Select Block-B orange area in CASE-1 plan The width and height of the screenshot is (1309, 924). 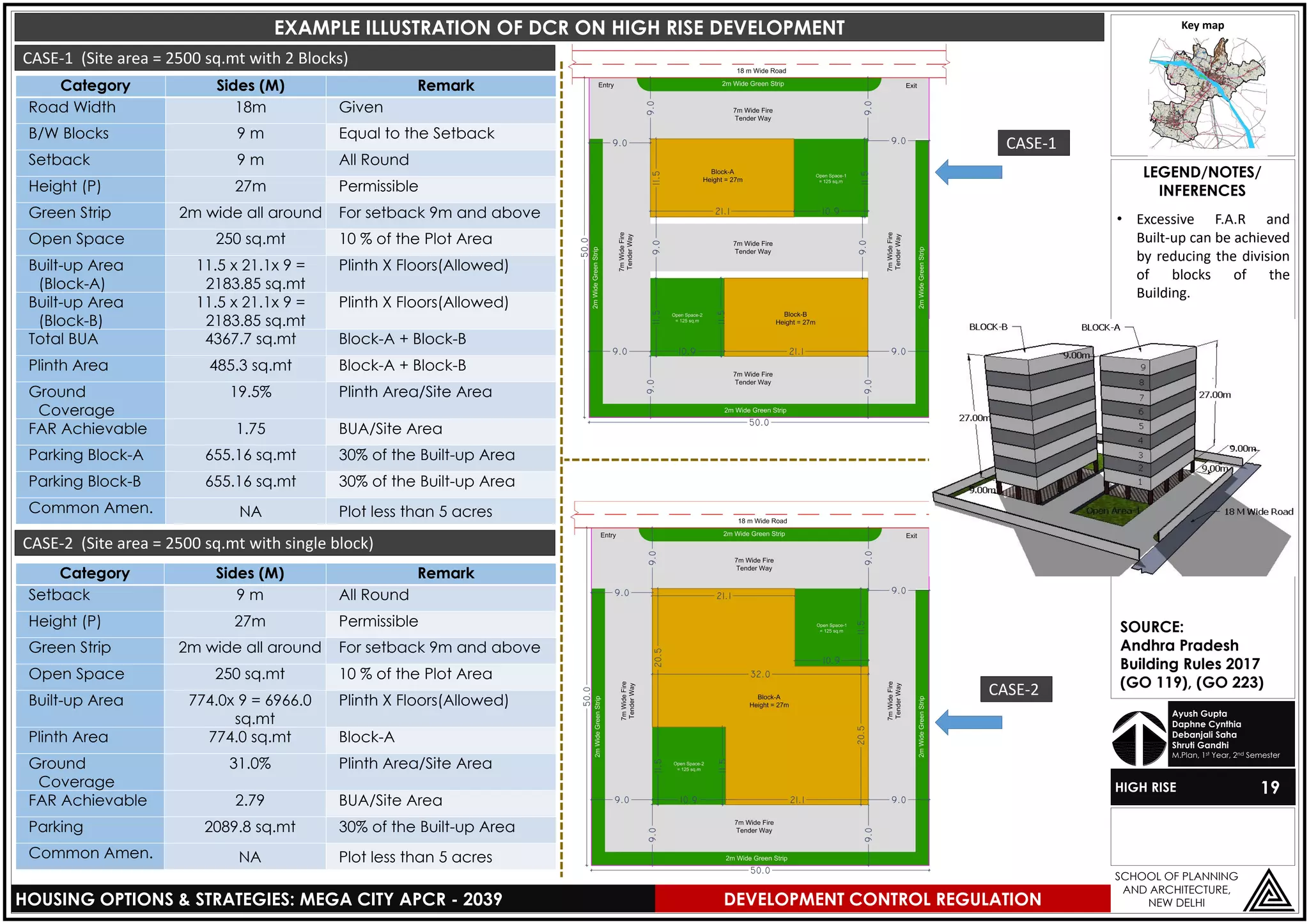click(796, 316)
